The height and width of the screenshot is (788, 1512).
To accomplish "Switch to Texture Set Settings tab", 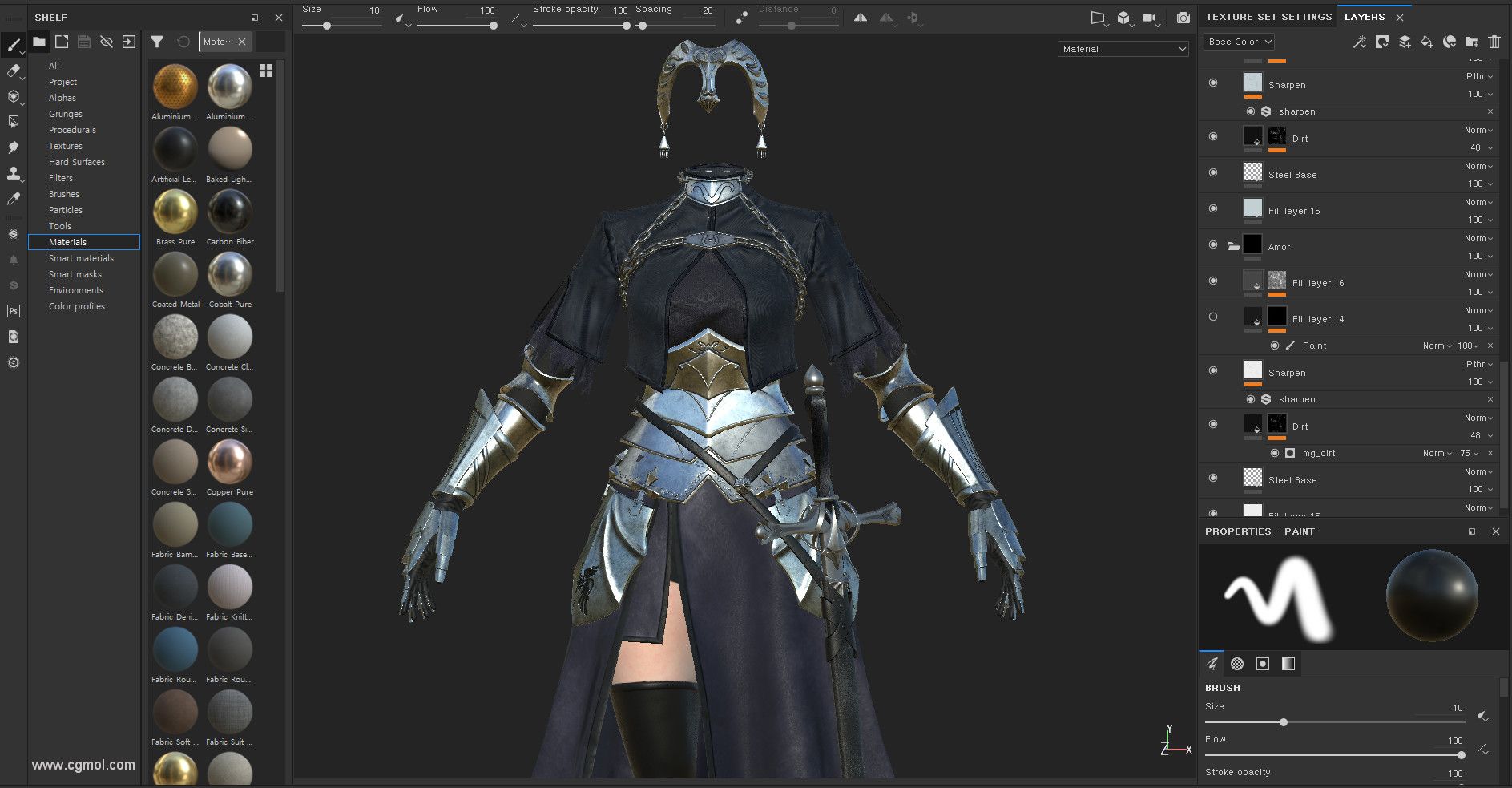I will point(1268,17).
